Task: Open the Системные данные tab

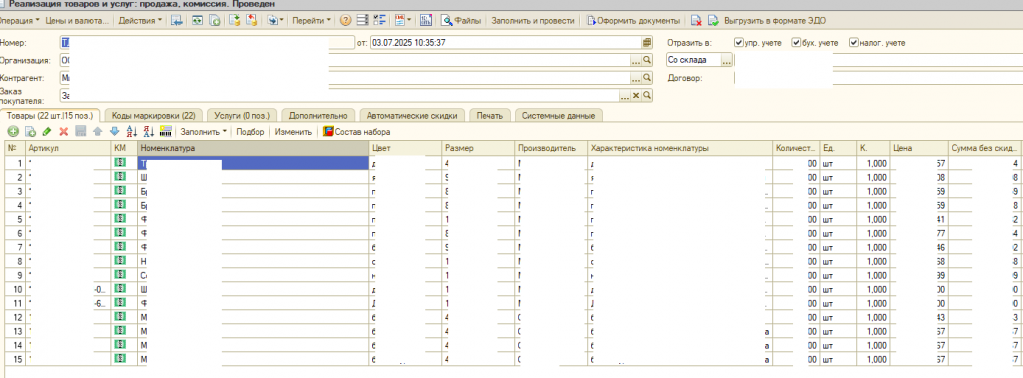Action: coord(559,116)
